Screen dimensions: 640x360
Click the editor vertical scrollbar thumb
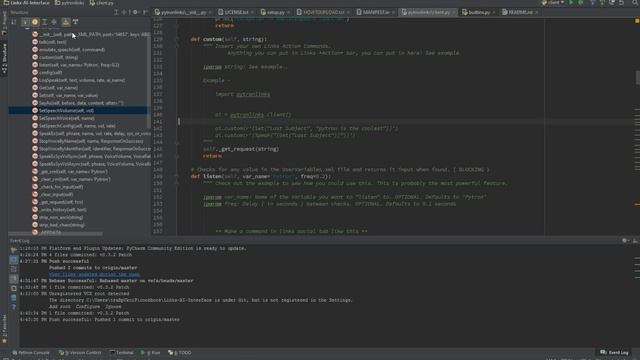(x=637, y=78)
